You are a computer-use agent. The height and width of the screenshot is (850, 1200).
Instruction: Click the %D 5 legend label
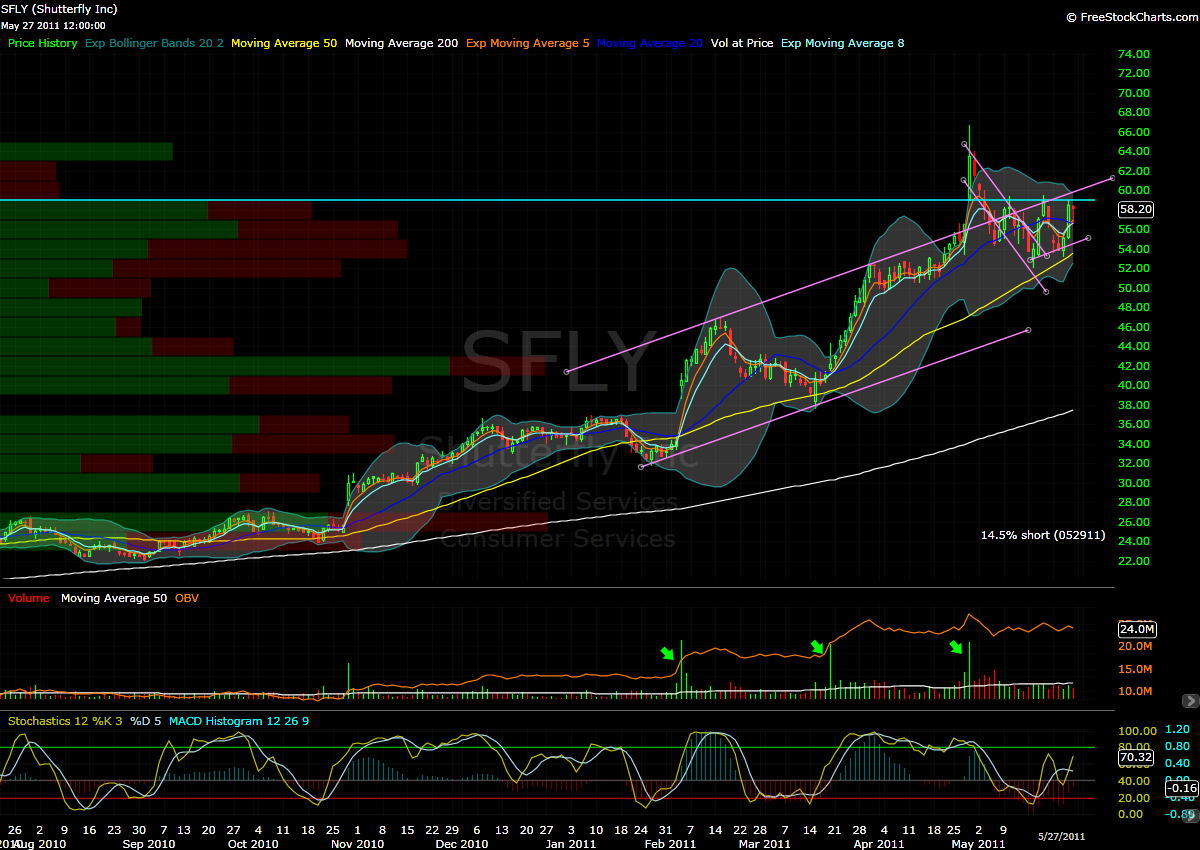(145, 721)
